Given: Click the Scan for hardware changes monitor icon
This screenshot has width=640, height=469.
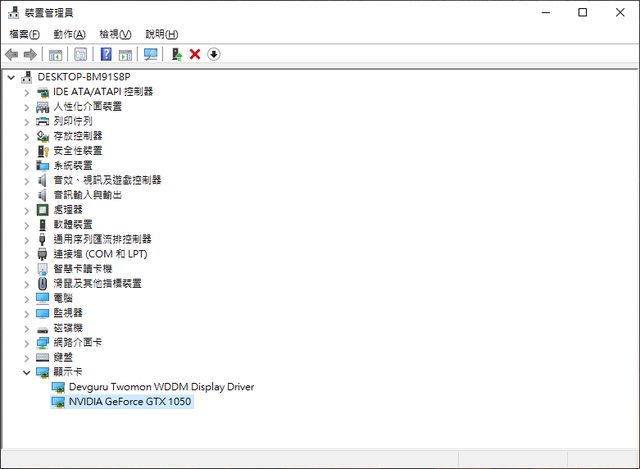Looking at the screenshot, I should coord(151,54).
